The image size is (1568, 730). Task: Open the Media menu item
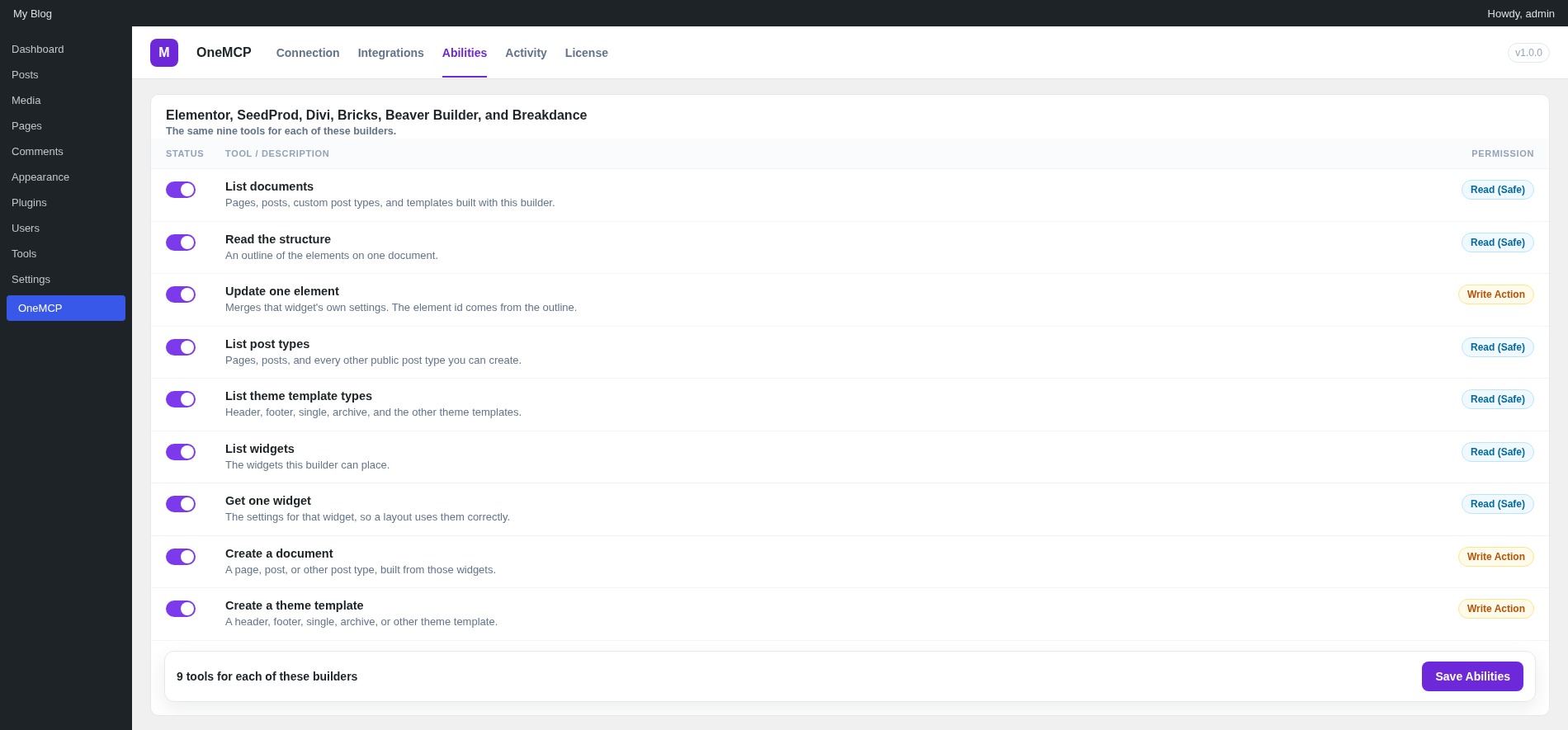click(66, 101)
